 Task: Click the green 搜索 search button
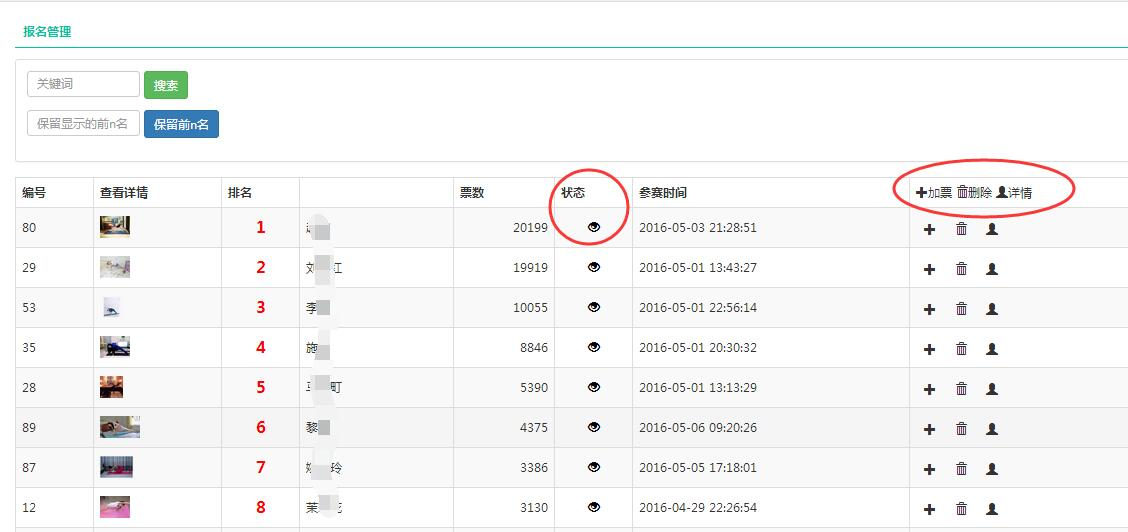pyautogui.click(x=166, y=85)
